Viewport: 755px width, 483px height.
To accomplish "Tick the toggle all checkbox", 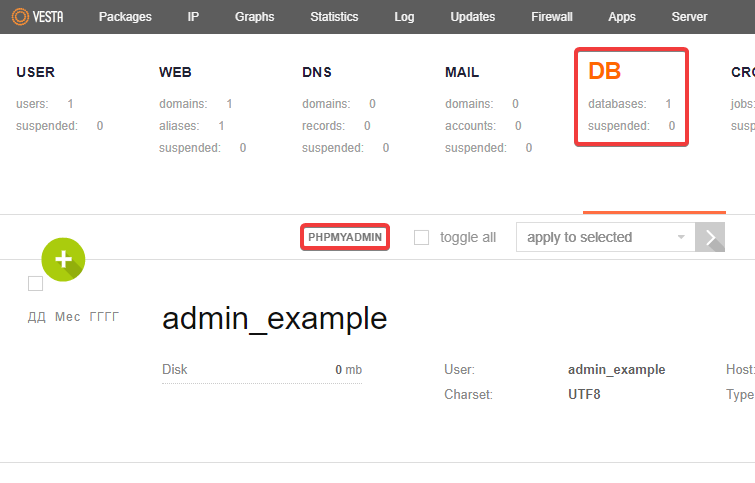I will click(x=422, y=237).
